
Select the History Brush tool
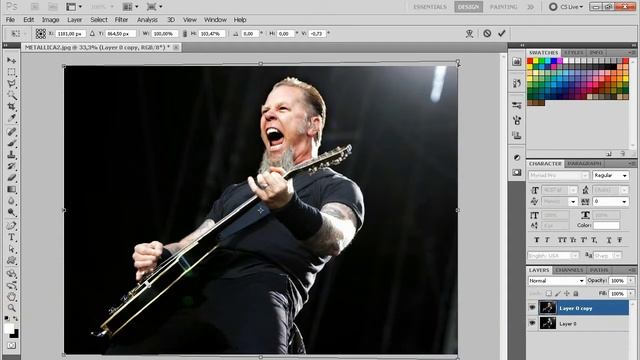click(11, 166)
